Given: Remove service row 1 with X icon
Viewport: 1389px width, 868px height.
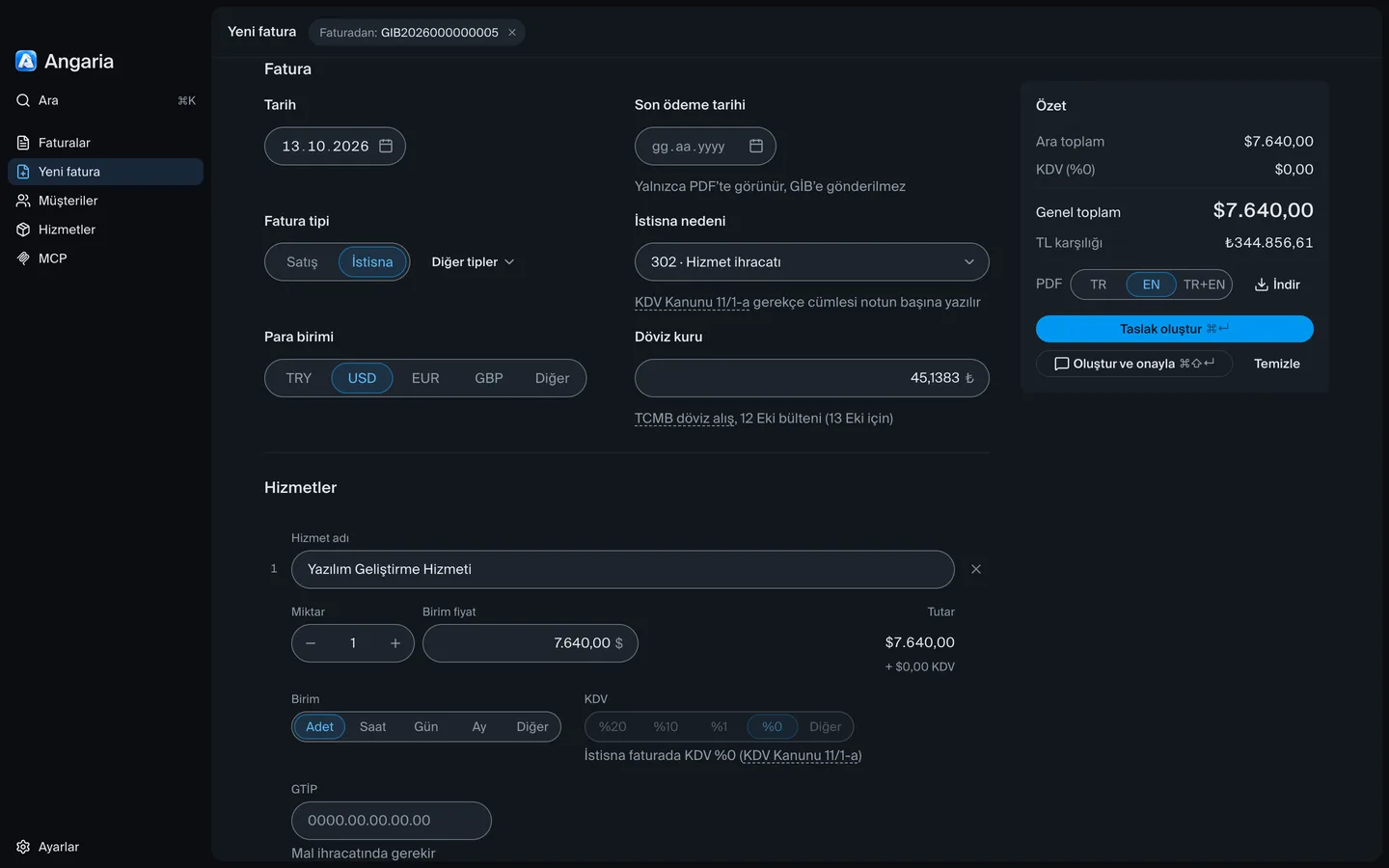Looking at the screenshot, I should coord(976,569).
